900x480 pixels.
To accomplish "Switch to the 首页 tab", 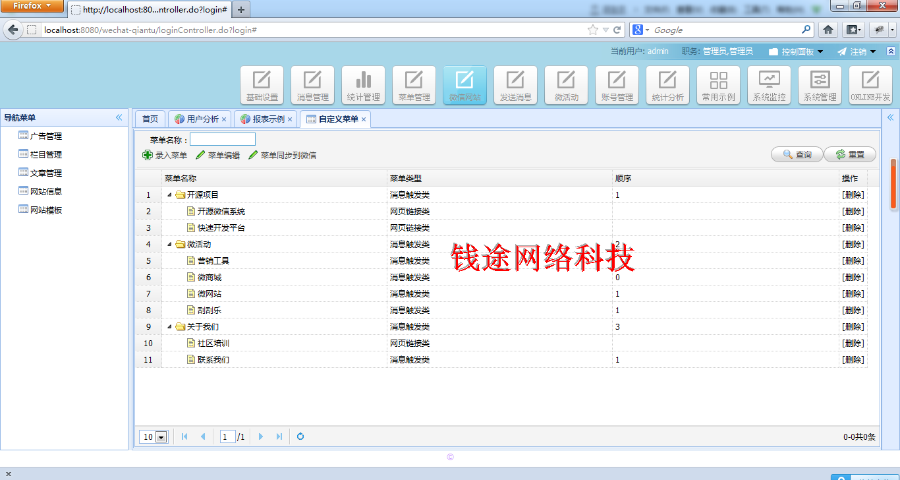I will click(x=150, y=119).
